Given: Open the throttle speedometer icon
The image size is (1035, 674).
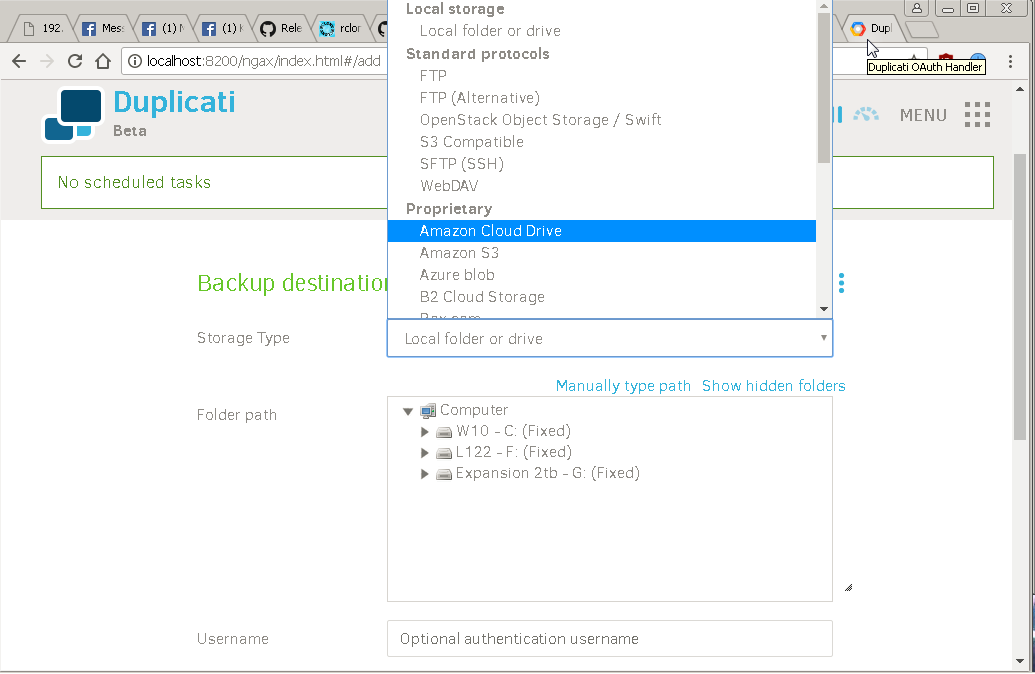Looking at the screenshot, I should point(866,115).
